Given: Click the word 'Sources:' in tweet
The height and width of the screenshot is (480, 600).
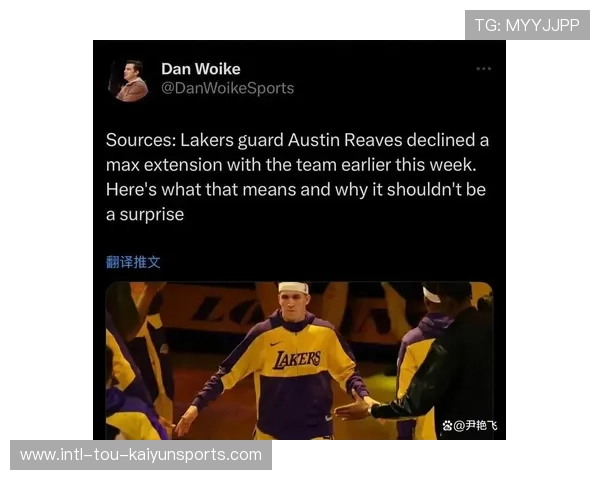Looking at the screenshot, I should click(141, 140).
